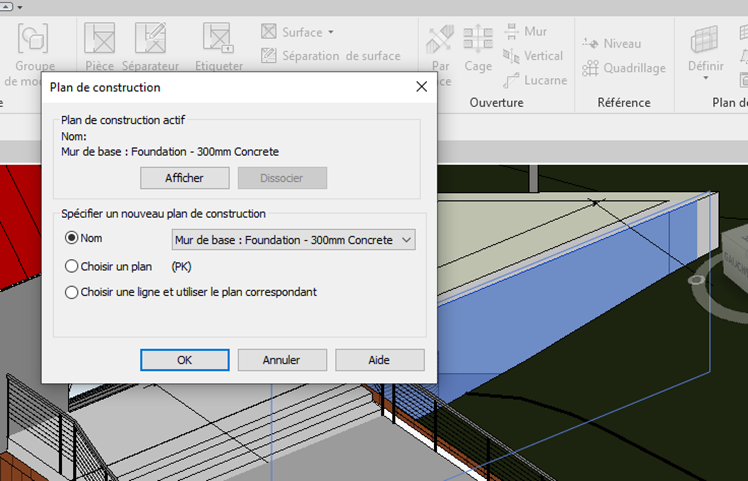748x481 pixels.
Task: Choose the pick-a-line plane radio option
Action: click(x=71, y=293)
